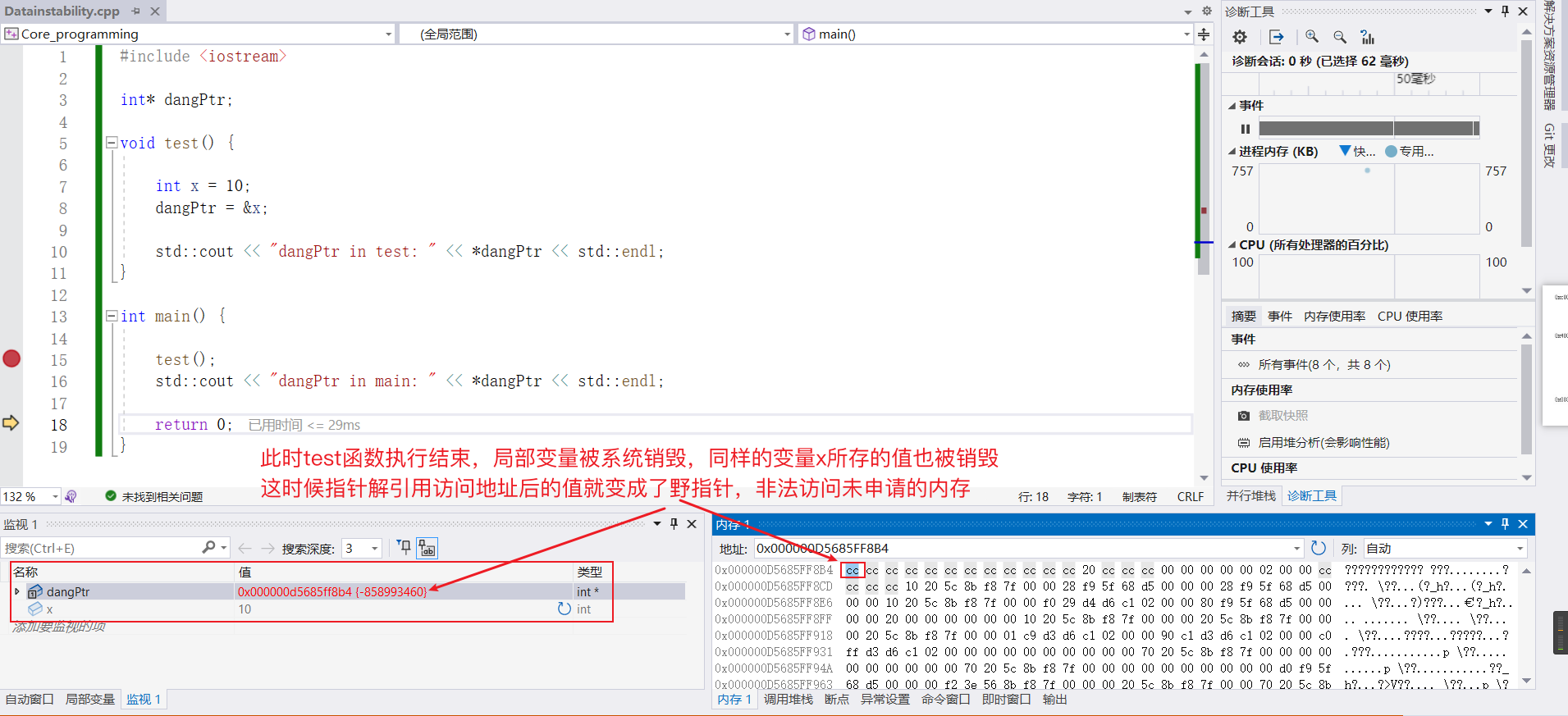Pin the Watch 1 window
This screenshot has width=1568, height=716.
[x=674, y=523]
